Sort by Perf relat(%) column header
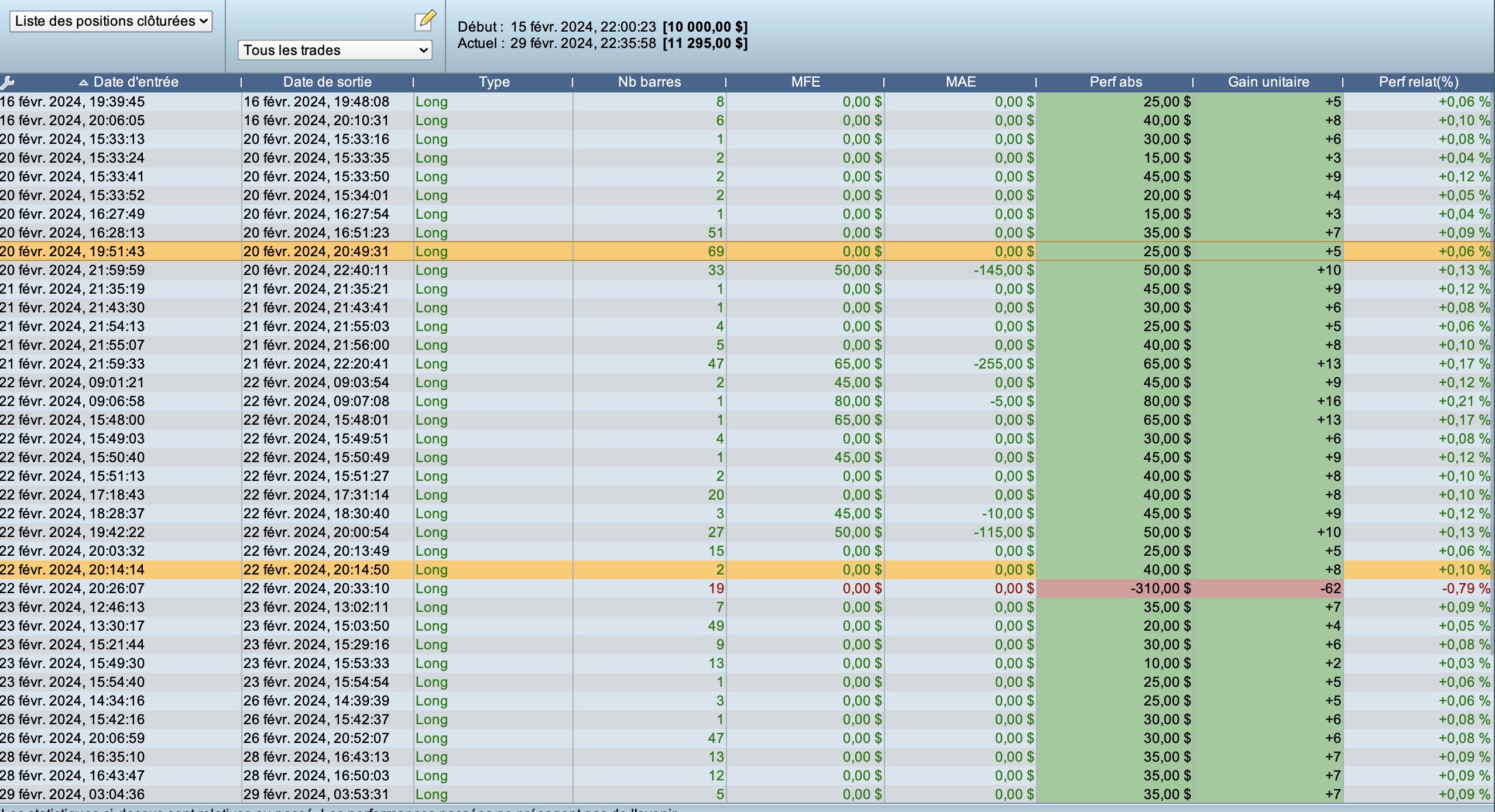Viewport: 1495px width, 812px height. point(1419,82)
